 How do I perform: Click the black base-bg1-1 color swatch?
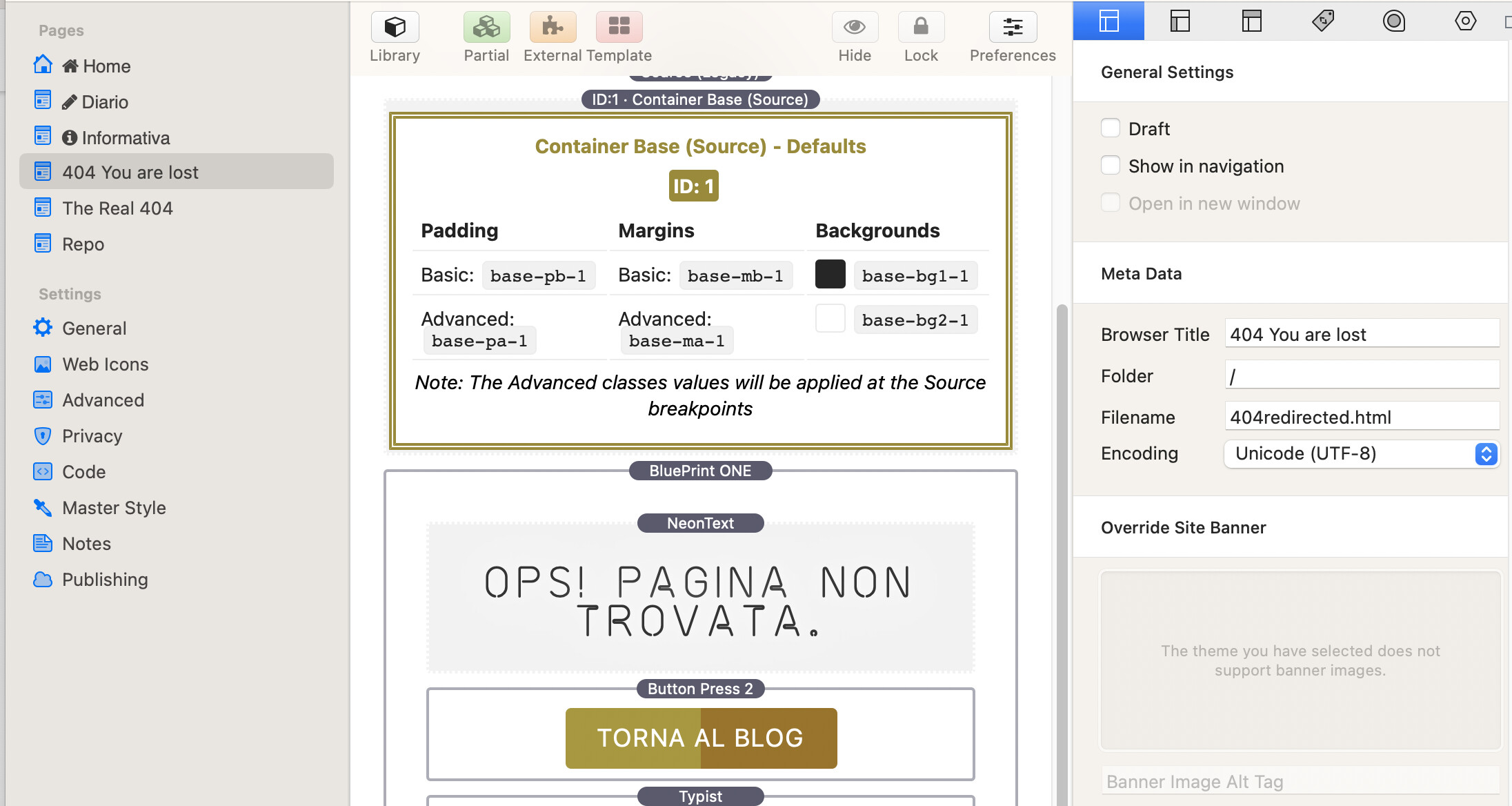(830, 275)
